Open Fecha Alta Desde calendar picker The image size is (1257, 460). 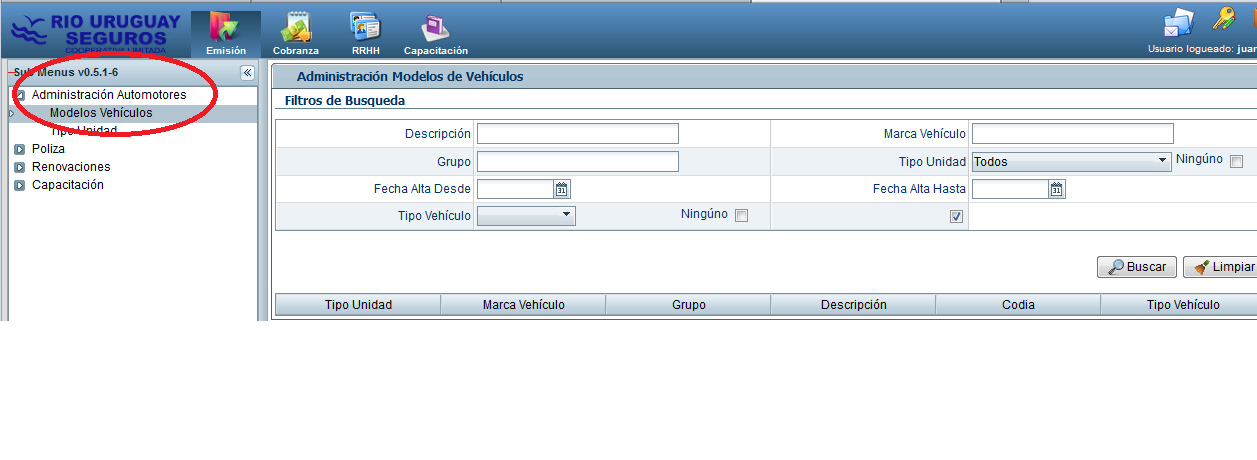(x=561, y=189)
